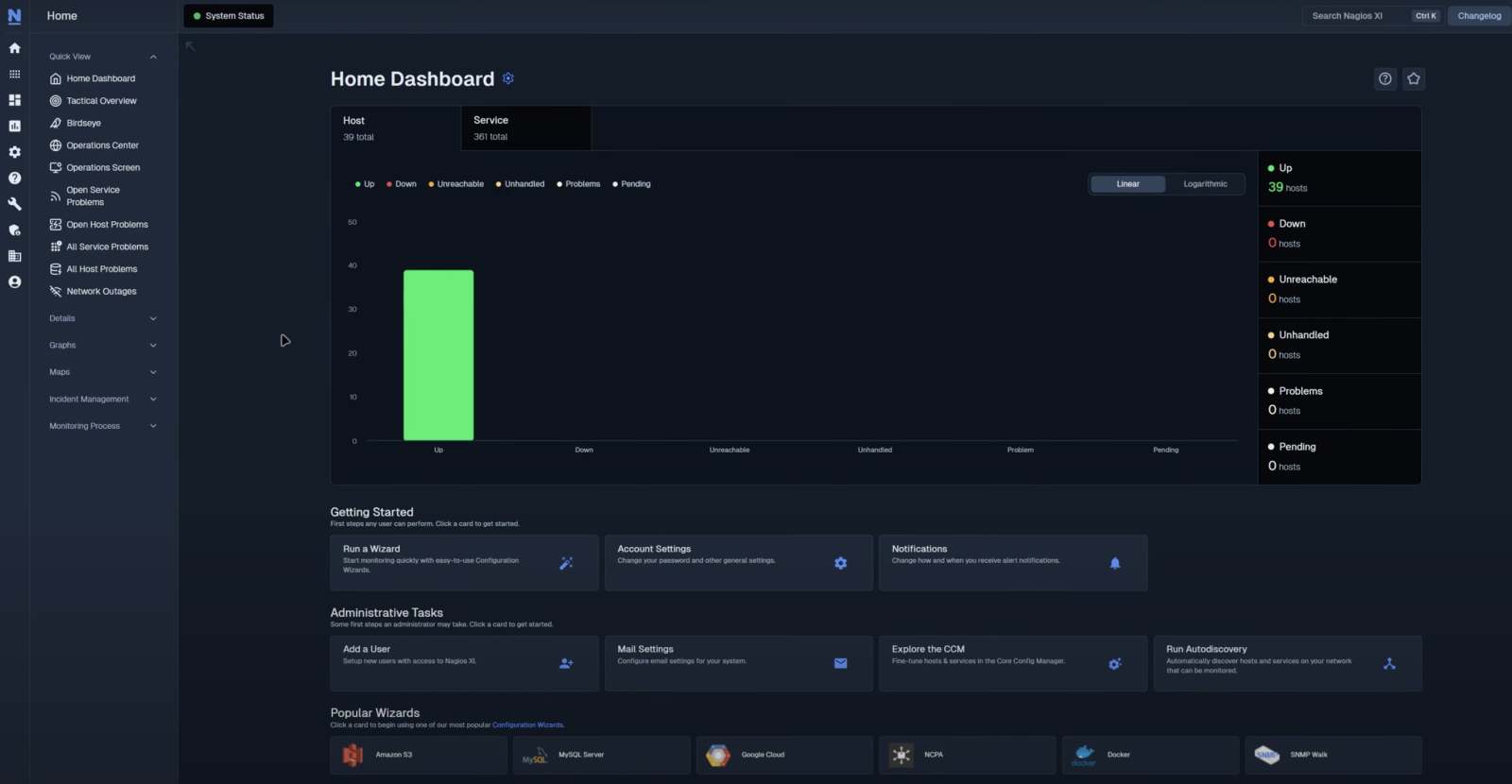
Task: Open the Admin icon in left rail
Action: (14, 230)
